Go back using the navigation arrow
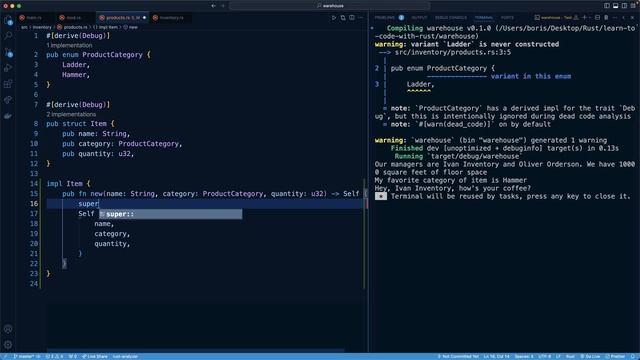 pyautogui.click(x=213, y=6)
